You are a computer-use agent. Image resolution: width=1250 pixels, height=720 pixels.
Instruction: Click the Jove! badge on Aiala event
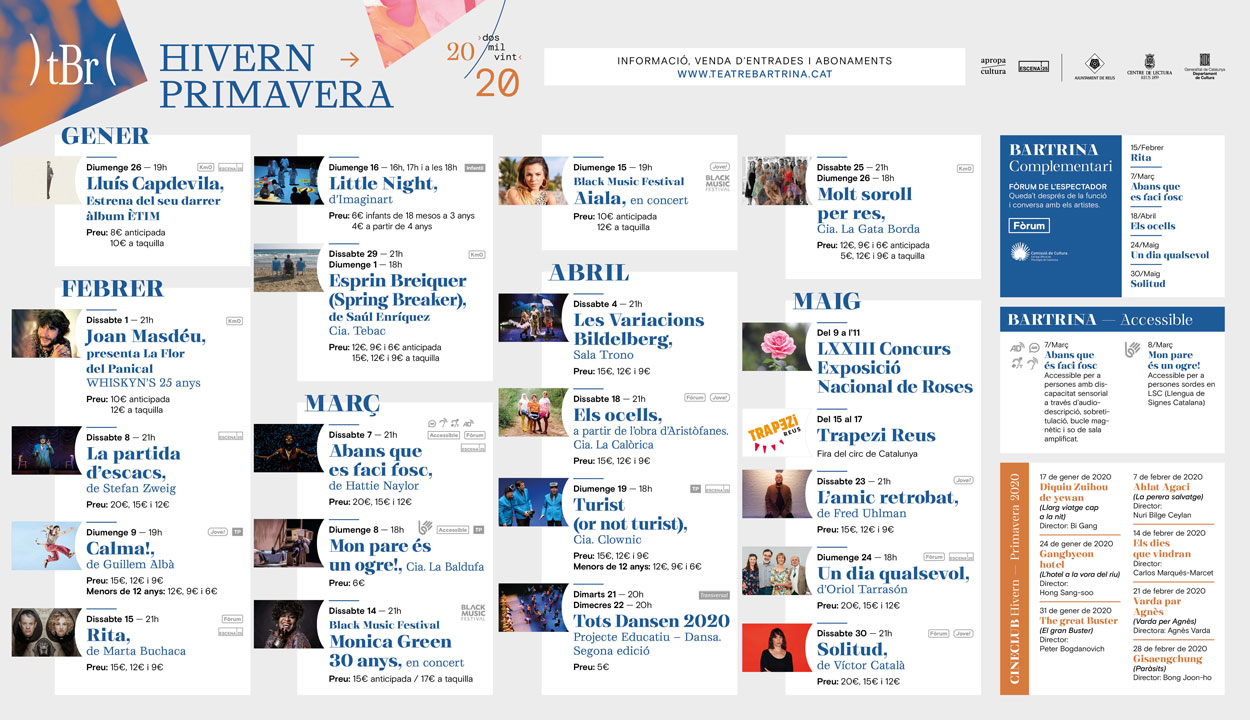point(719,167)
